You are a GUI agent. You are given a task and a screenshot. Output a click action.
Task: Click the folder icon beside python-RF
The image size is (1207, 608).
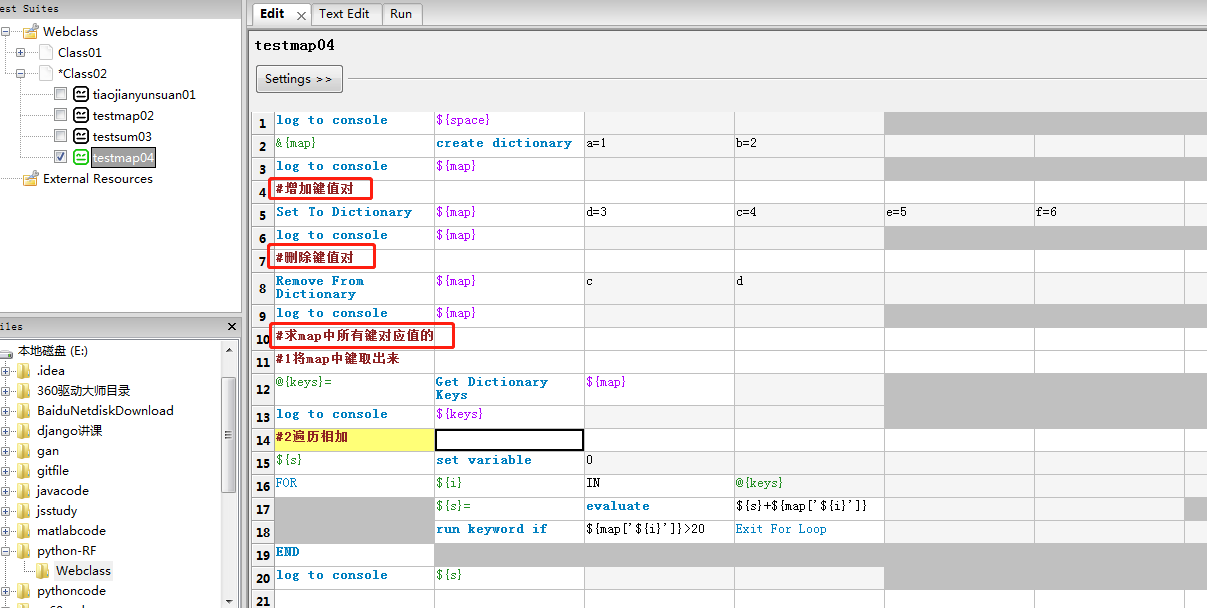(25, 551)
